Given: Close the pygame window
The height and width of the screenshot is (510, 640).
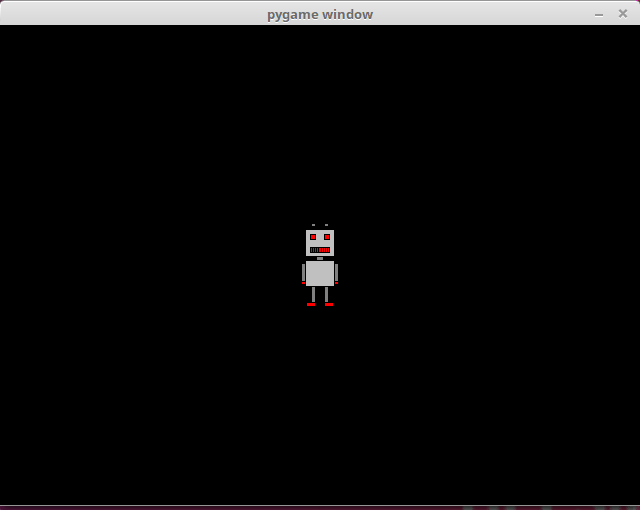Looking at the screenshot, I should 623,14.
